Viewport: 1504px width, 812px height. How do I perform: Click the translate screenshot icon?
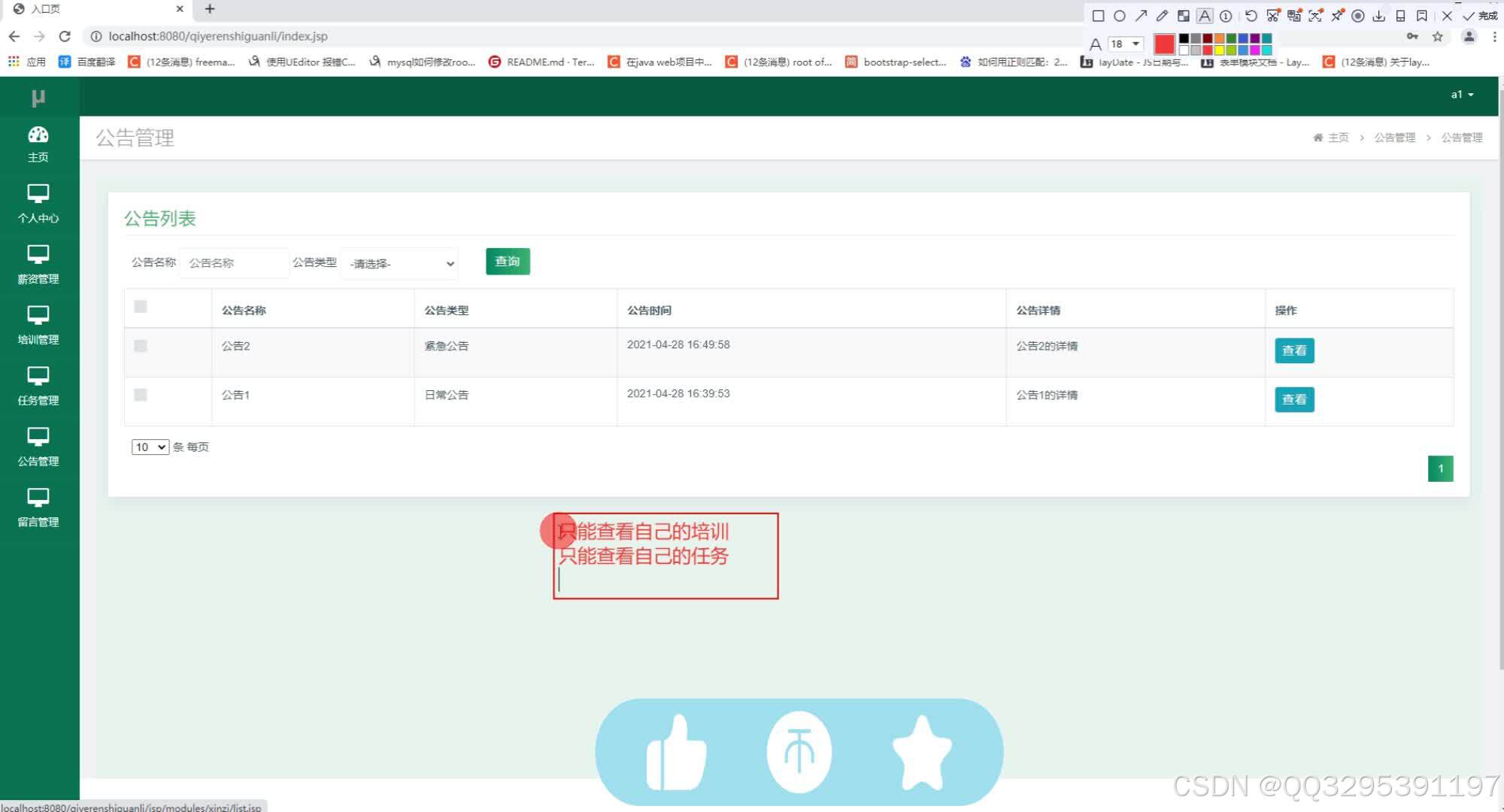[x=1294, y=16]
